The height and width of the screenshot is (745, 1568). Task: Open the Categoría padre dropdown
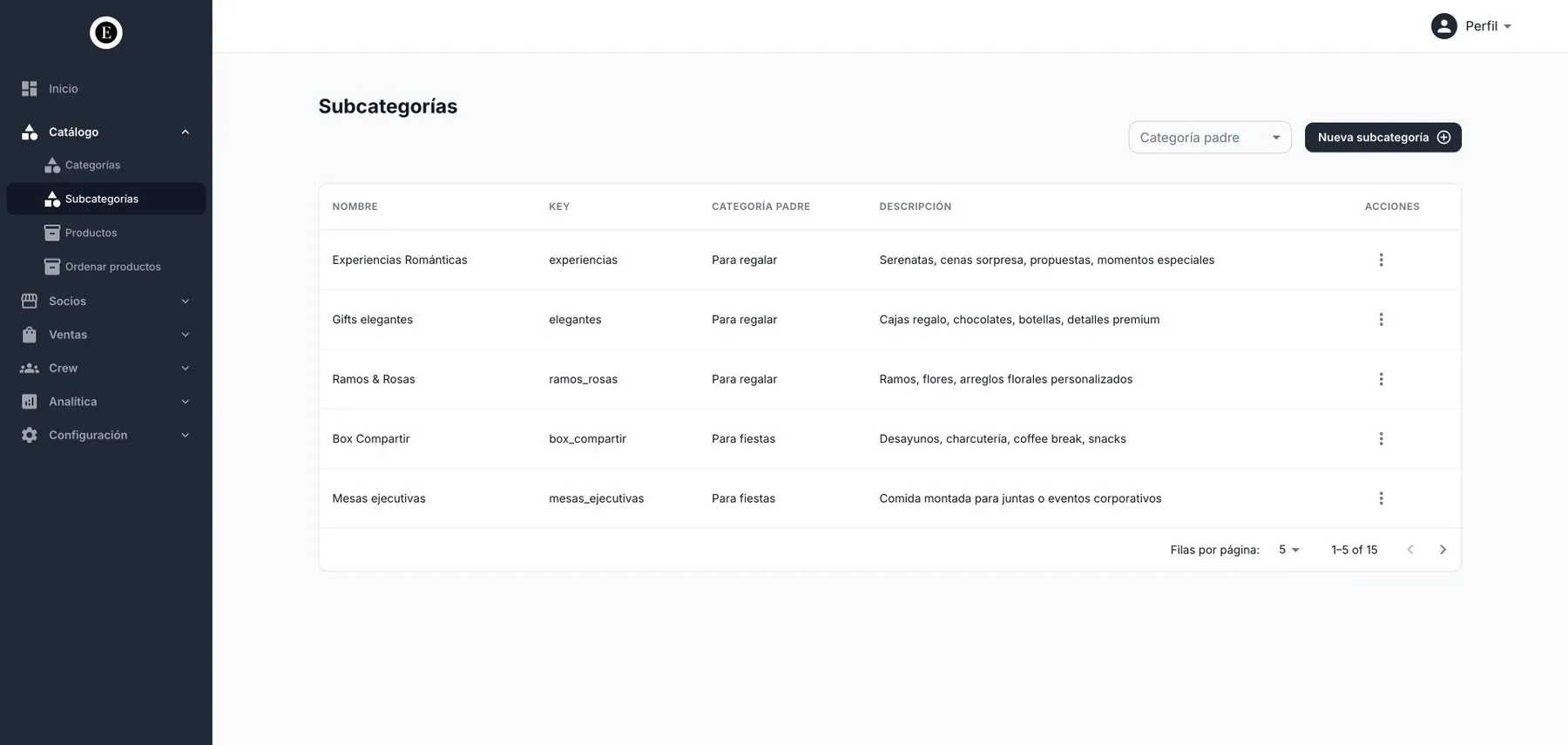pyautogui.click(x=1210, y=138)
